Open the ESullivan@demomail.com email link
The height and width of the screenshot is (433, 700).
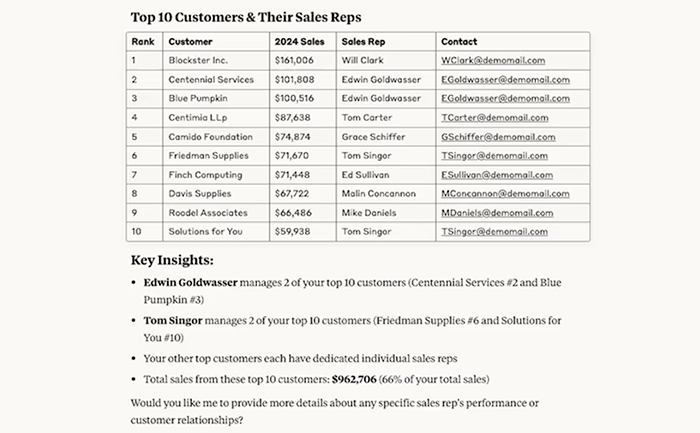pyautogui.click(x=497, y=174)
